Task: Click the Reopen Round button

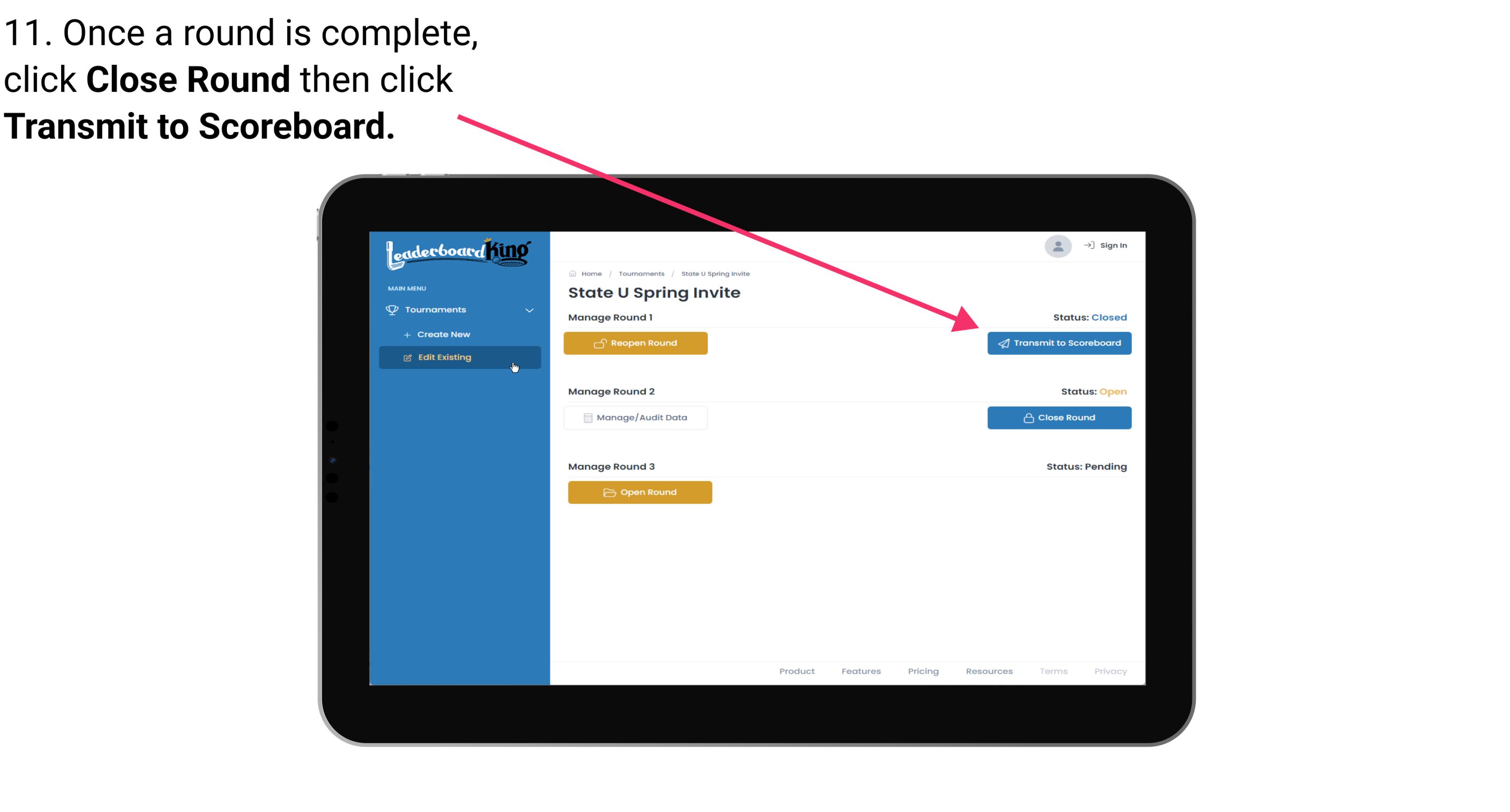Action: point(637,342)
